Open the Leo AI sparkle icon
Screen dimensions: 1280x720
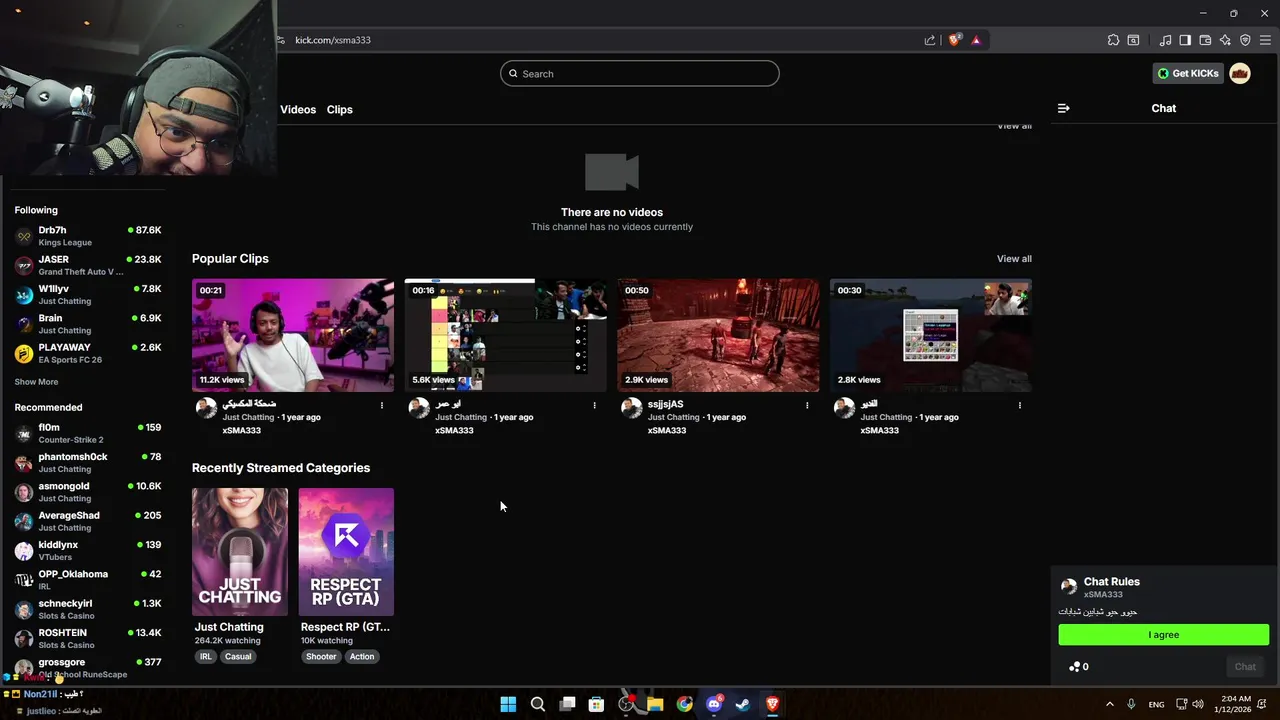point(1225,40)
